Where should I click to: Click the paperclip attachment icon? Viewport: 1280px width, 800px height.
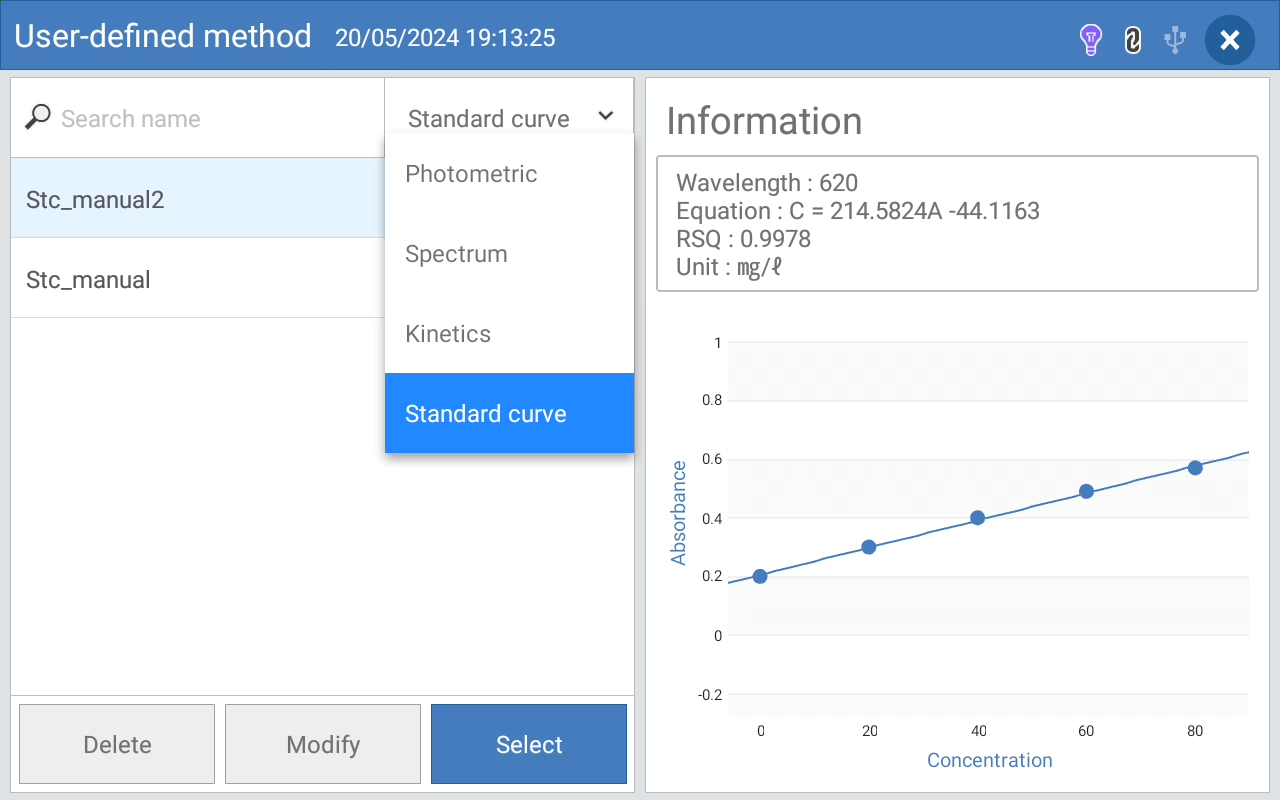pyautogui.click(x=1132, y=40)
